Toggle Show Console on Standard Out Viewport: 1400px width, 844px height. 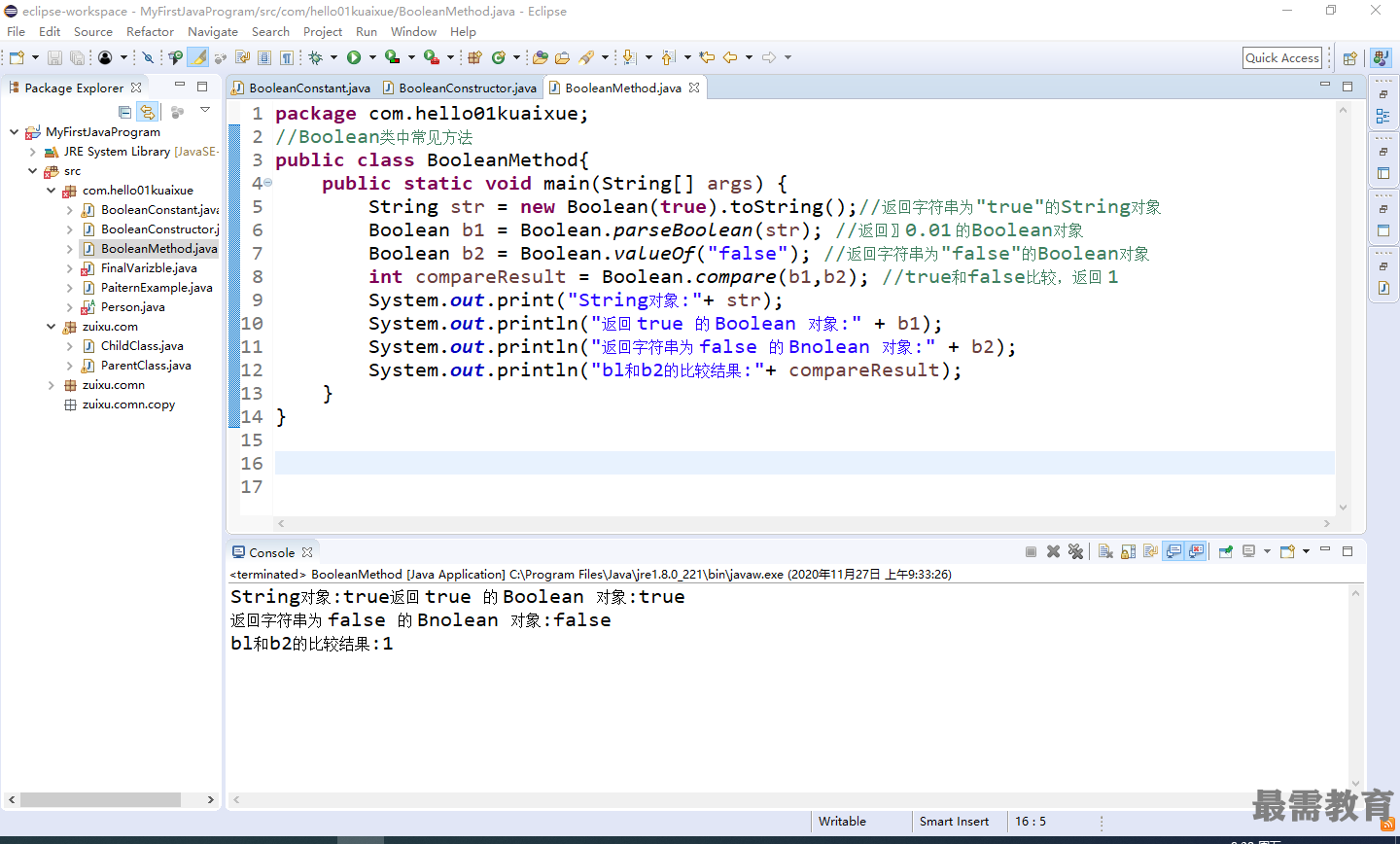point(1173,551)
